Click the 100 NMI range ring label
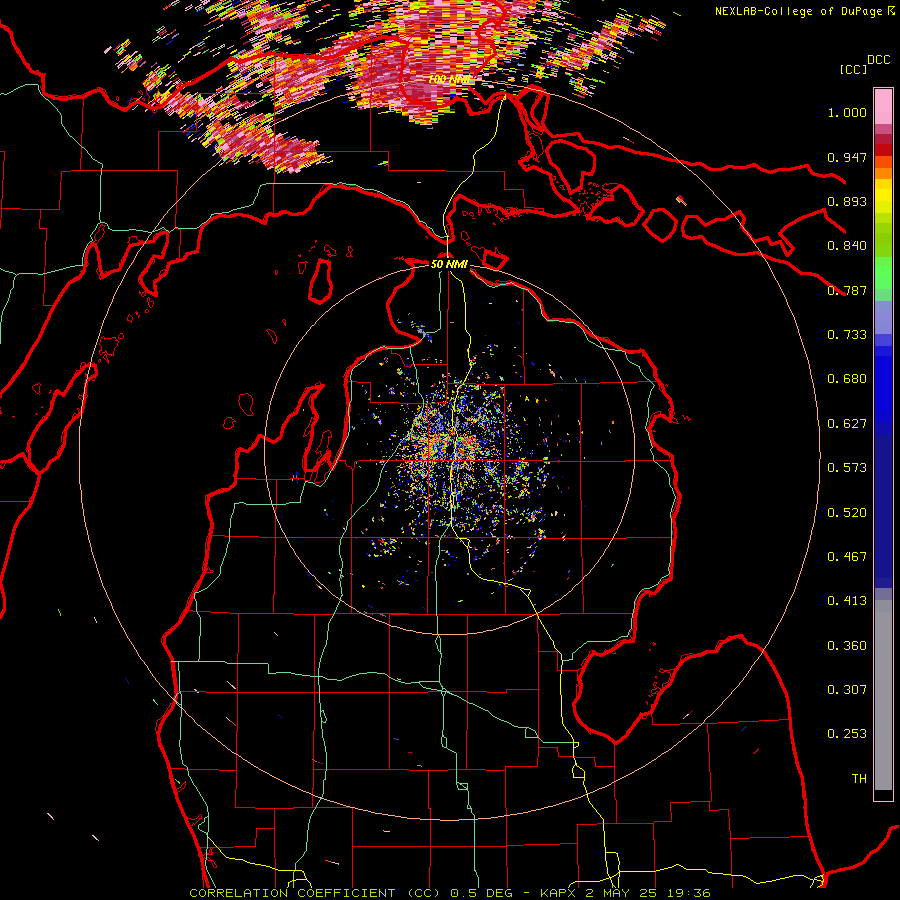The width and height of the screenshot is (900, 900). coord(450,79)
